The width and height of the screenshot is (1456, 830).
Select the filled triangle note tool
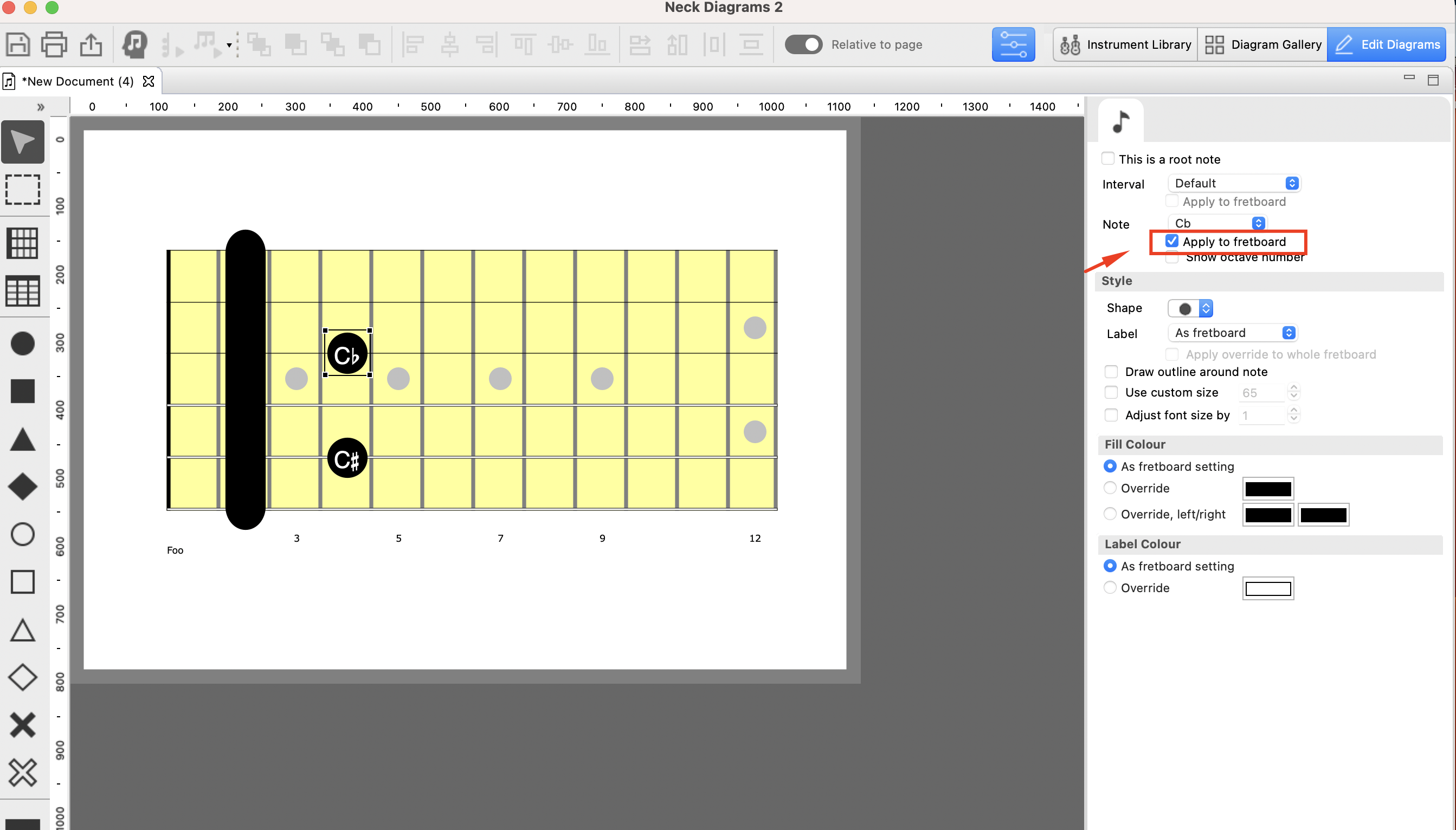(23, 439)
